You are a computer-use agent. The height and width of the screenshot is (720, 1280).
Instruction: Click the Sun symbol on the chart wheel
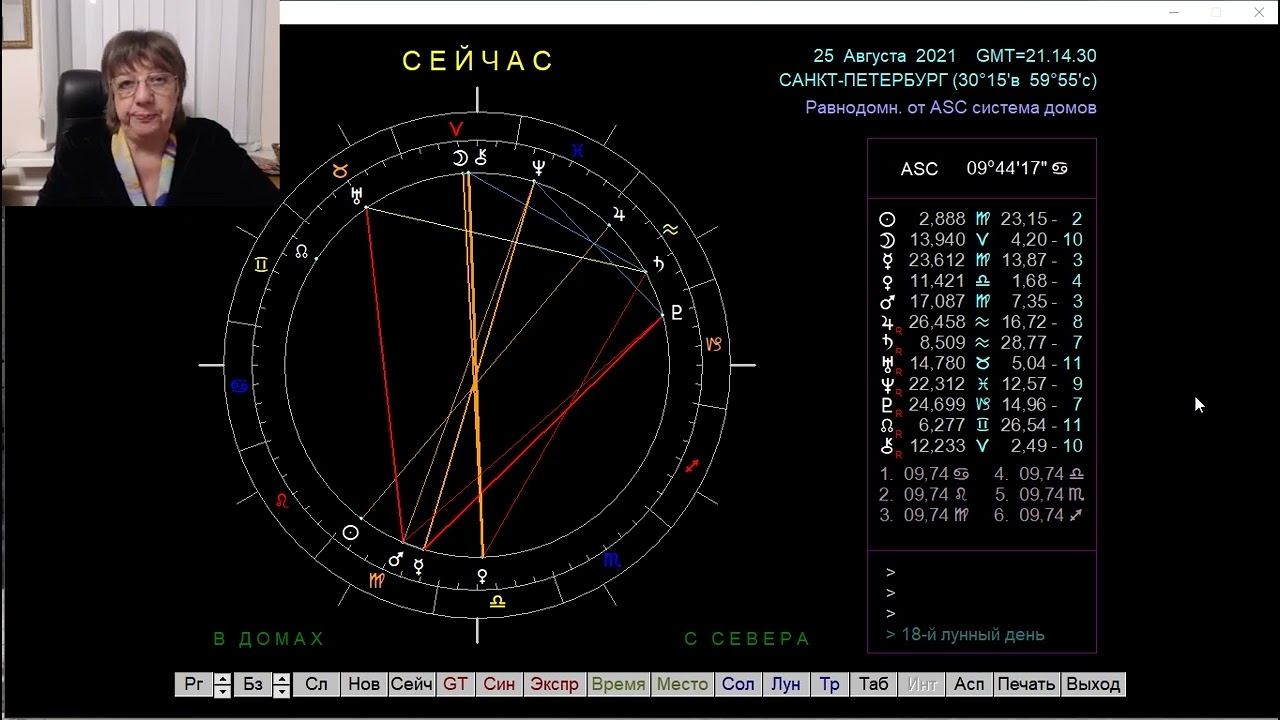pyautogui.click(x=350, y=533)
